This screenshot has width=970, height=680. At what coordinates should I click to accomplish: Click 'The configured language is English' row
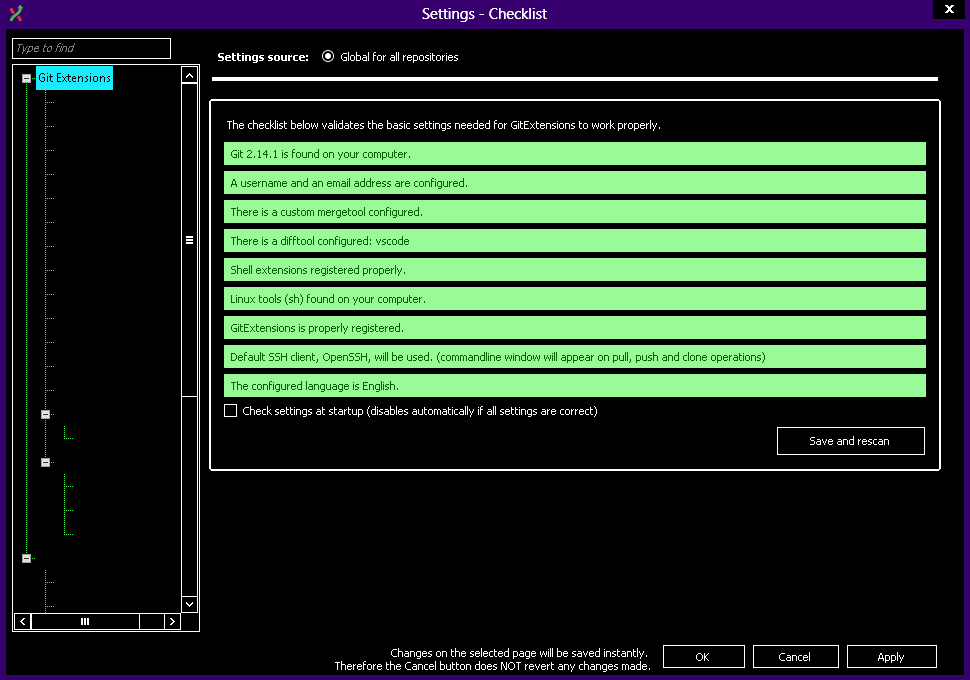coord(575,386)
